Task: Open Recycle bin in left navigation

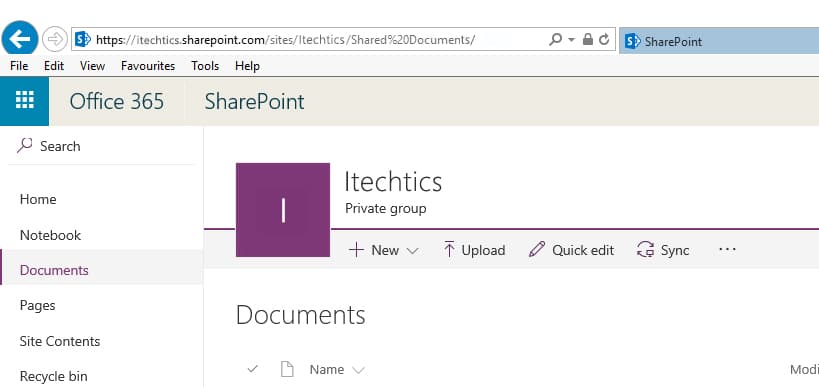Action: point(53,376)
